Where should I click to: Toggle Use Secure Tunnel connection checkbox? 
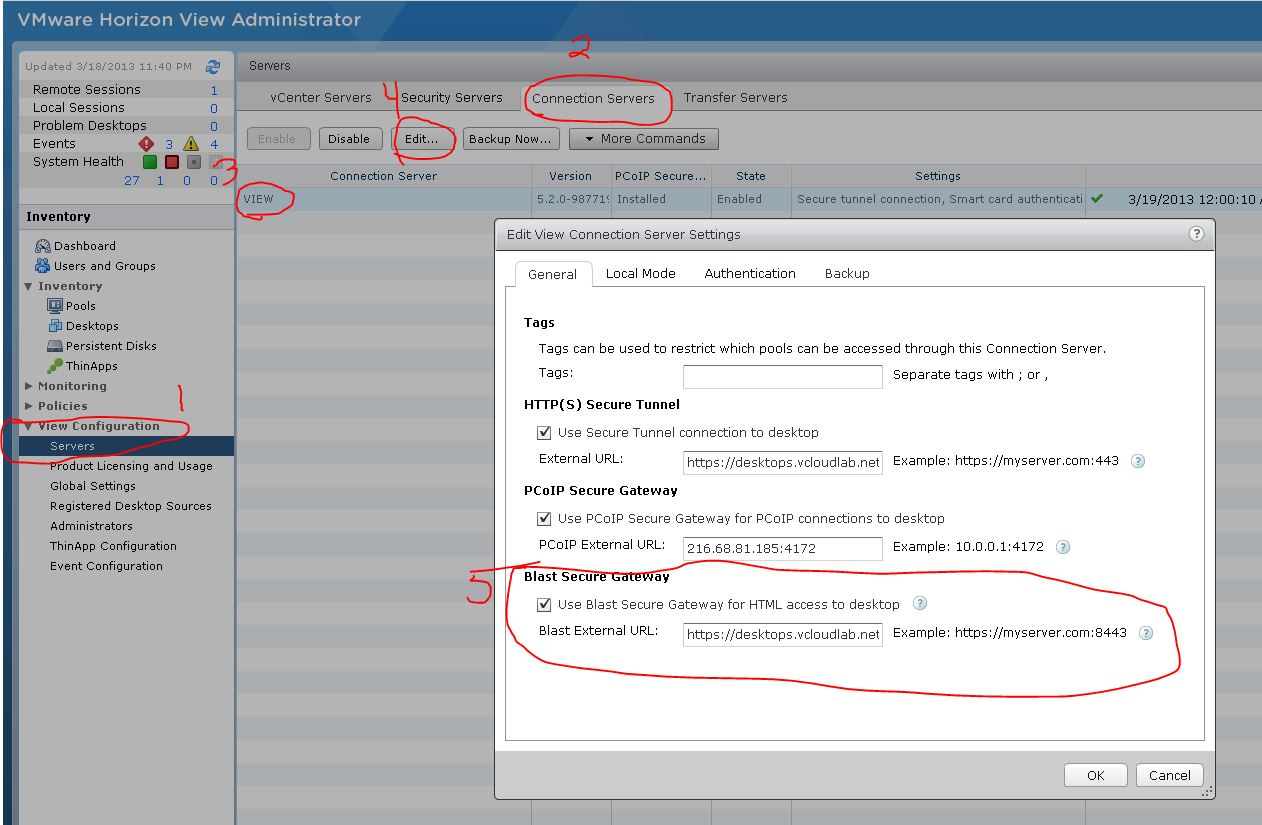[544, 433]
